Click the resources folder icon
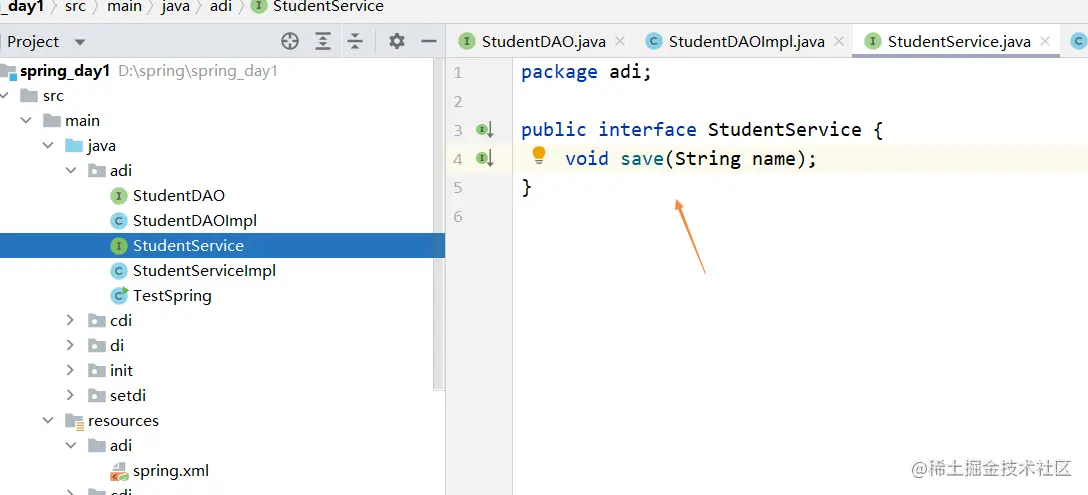This screenshot has height=495, width=1088. 74,421
